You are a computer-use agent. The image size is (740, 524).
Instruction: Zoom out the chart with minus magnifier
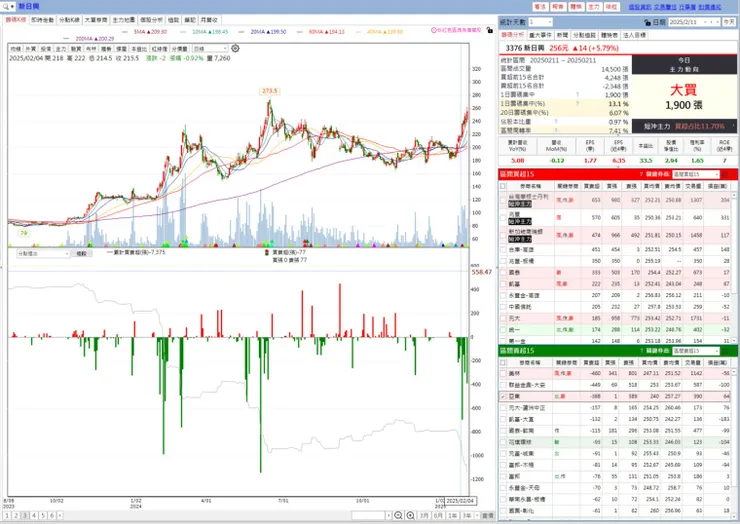click(x=398, y=516)
